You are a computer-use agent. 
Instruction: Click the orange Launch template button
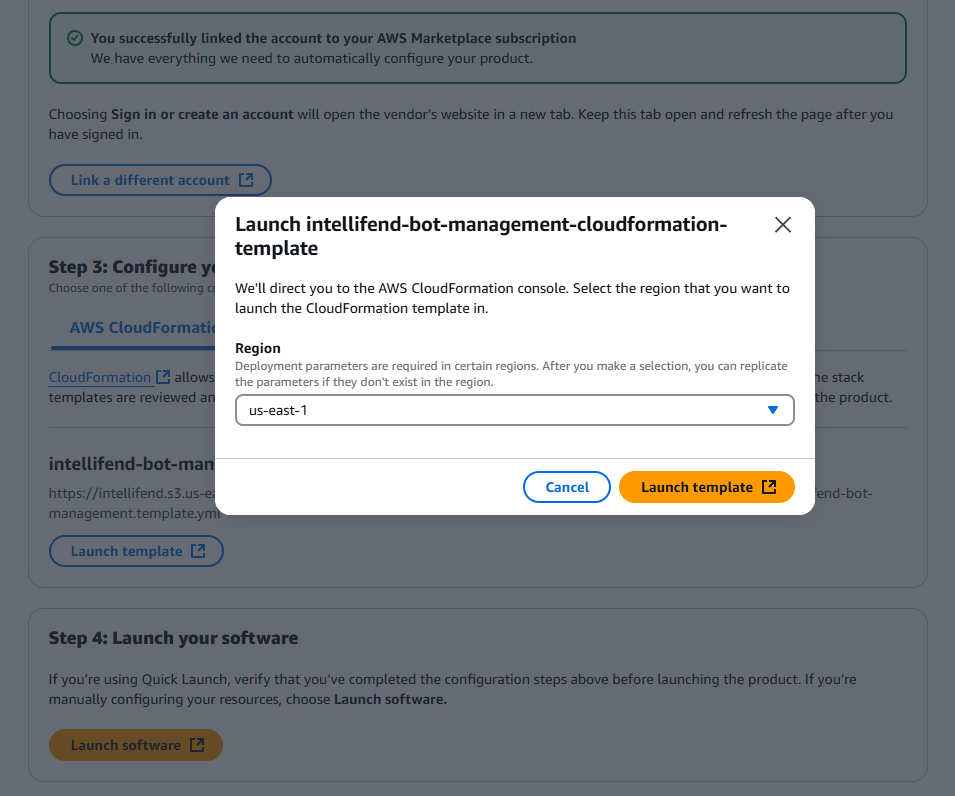707,487
